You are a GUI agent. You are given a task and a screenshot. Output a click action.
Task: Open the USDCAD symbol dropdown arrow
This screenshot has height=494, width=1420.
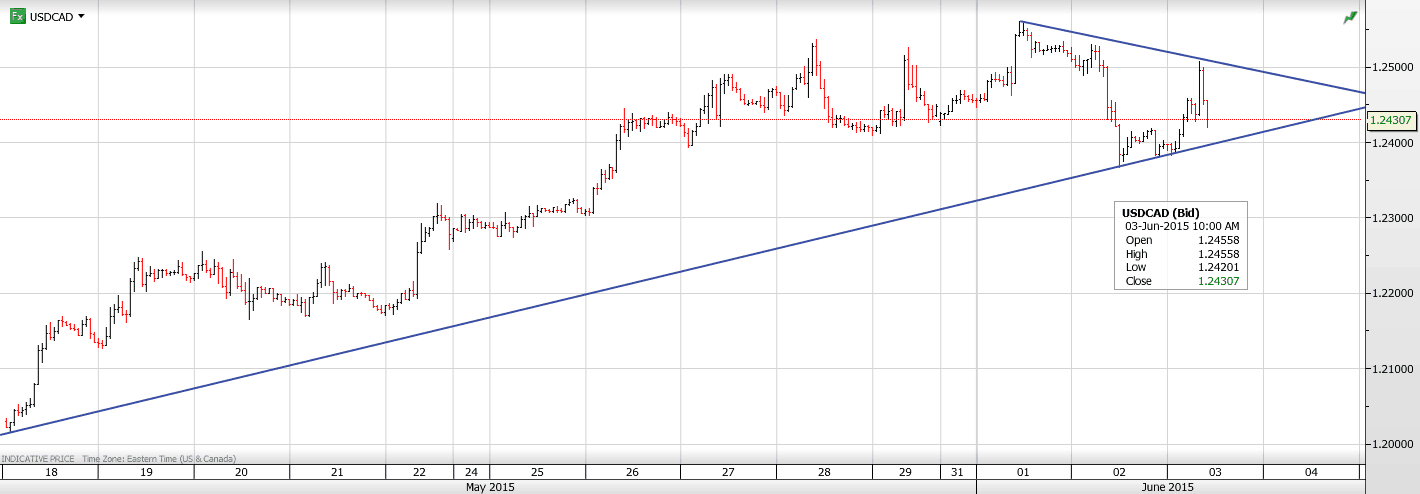coord(81,17)
